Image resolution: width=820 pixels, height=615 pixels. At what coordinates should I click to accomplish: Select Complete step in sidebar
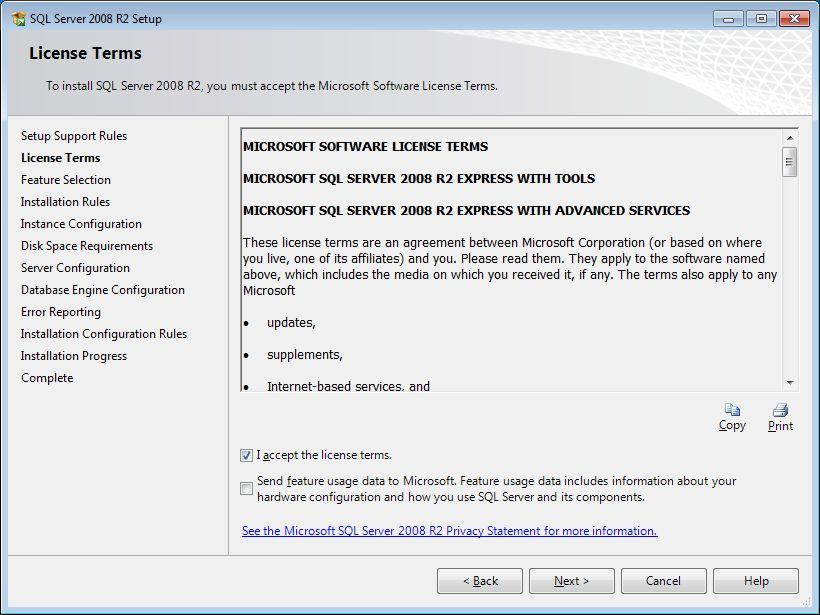[47, 378]
